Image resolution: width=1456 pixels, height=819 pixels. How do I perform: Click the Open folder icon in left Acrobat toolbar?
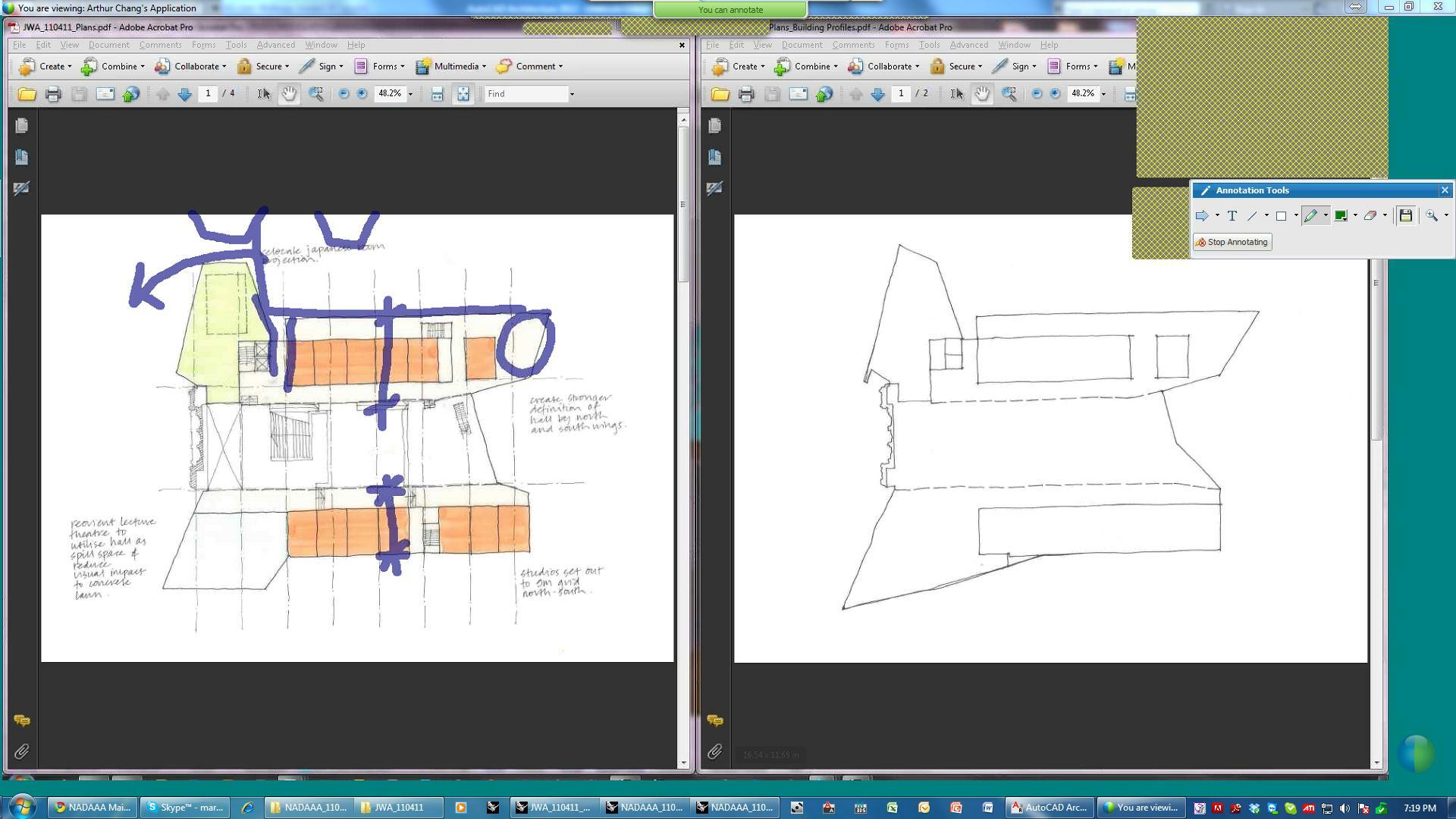click(27, 94)
